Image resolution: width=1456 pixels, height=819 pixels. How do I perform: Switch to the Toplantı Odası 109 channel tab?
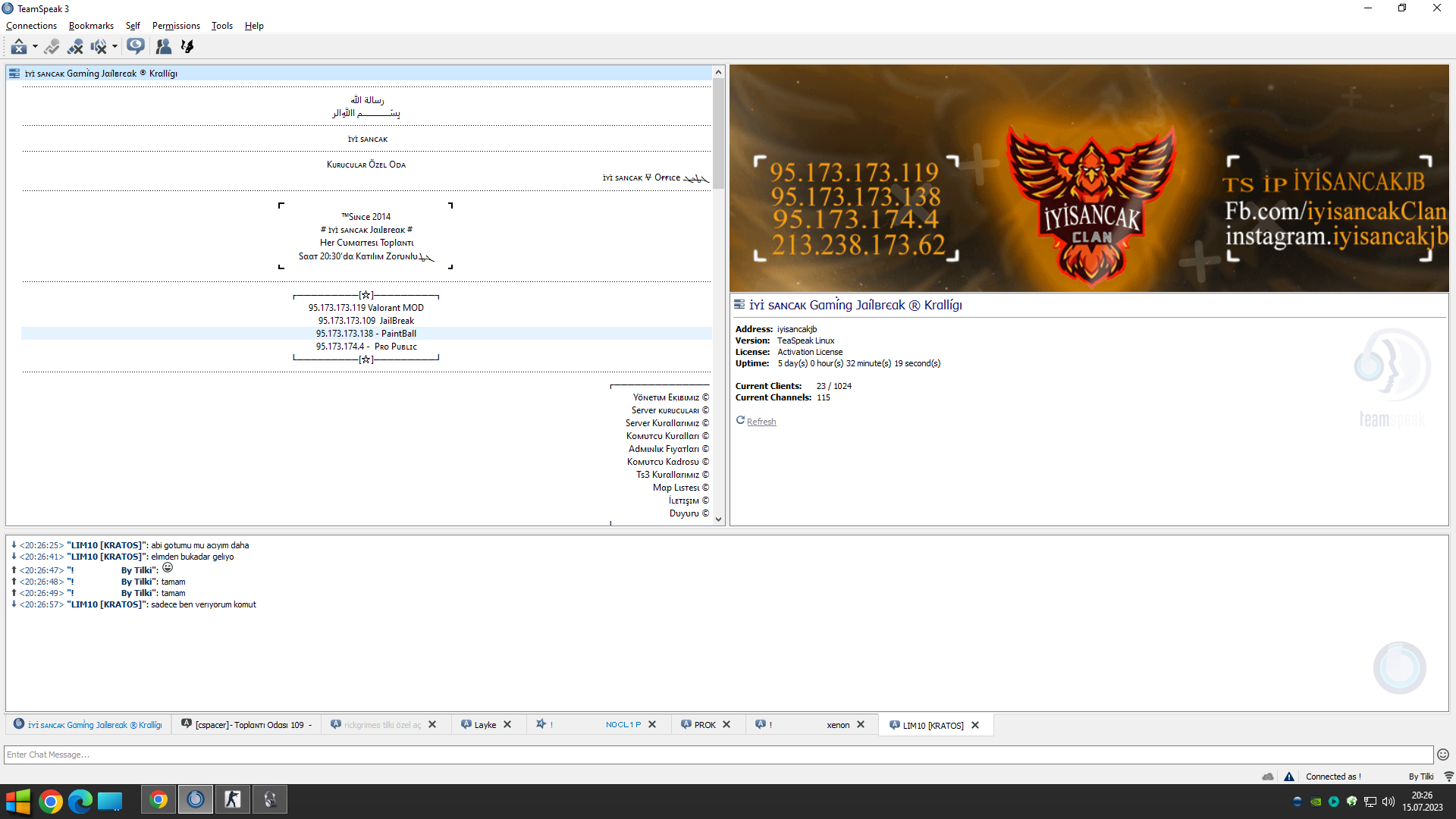[246, 725]
